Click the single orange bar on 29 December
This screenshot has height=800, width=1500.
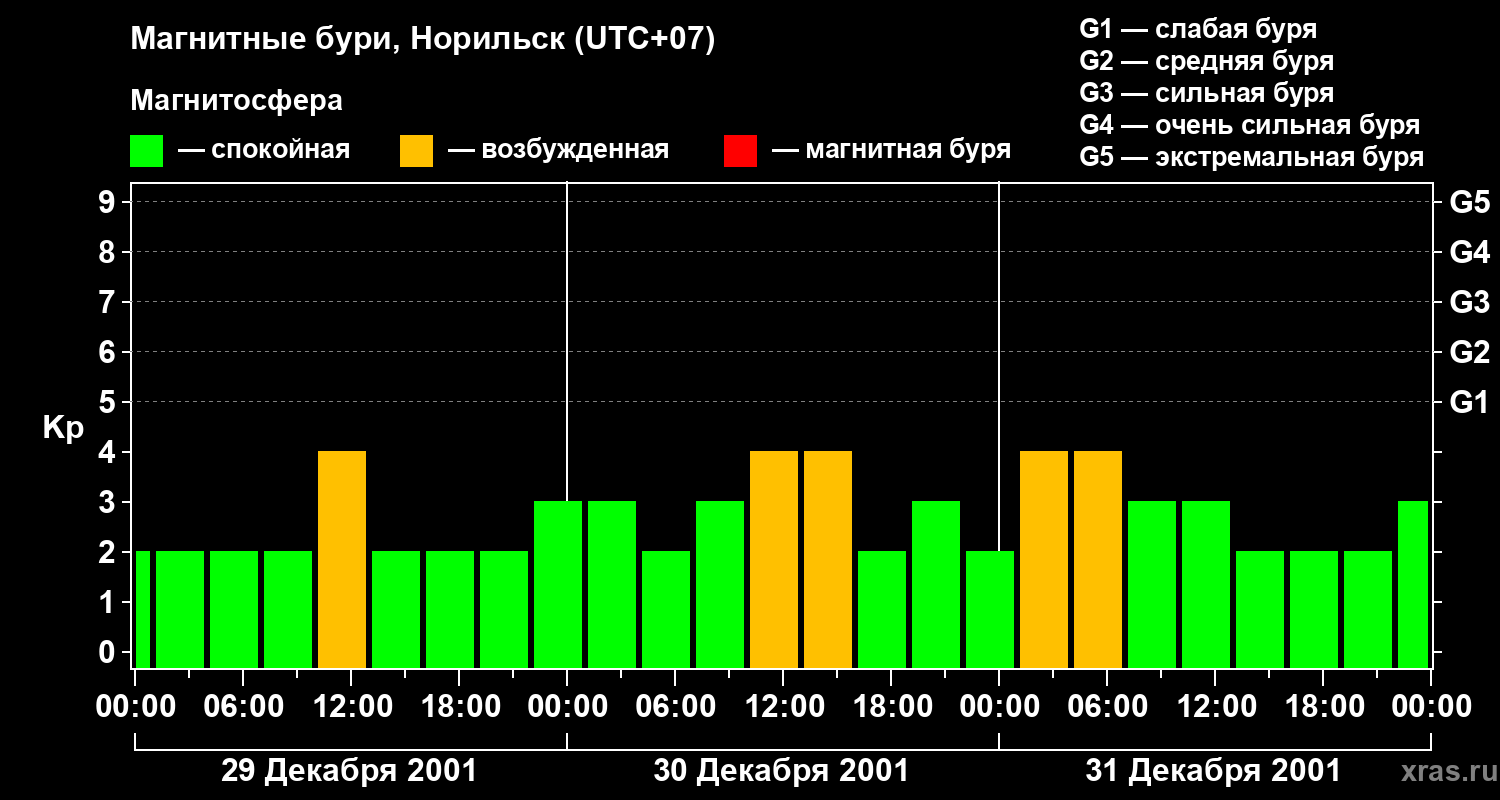tap(342, 560)
